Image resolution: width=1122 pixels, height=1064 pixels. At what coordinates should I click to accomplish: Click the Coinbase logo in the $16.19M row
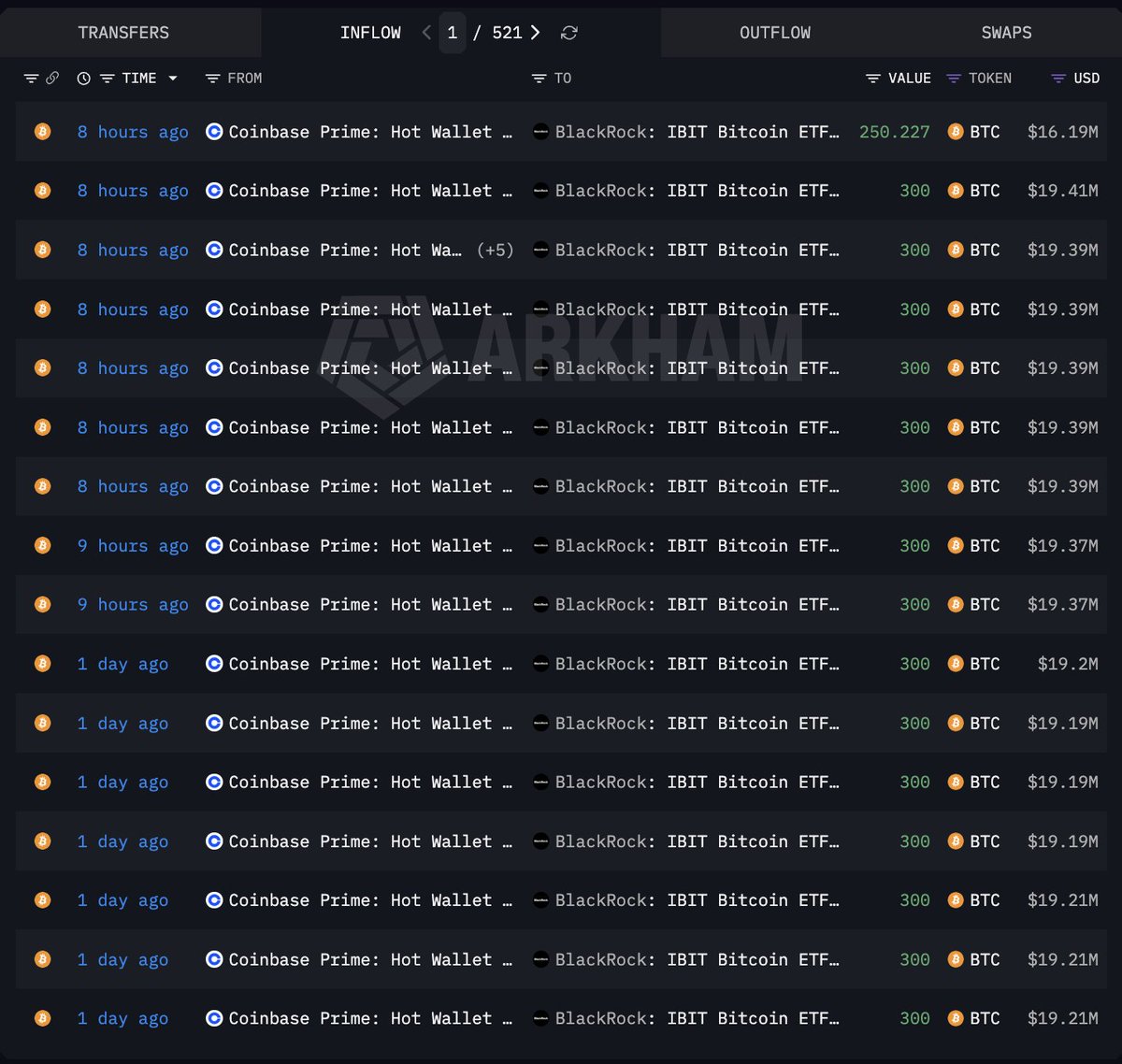(214, 132)
